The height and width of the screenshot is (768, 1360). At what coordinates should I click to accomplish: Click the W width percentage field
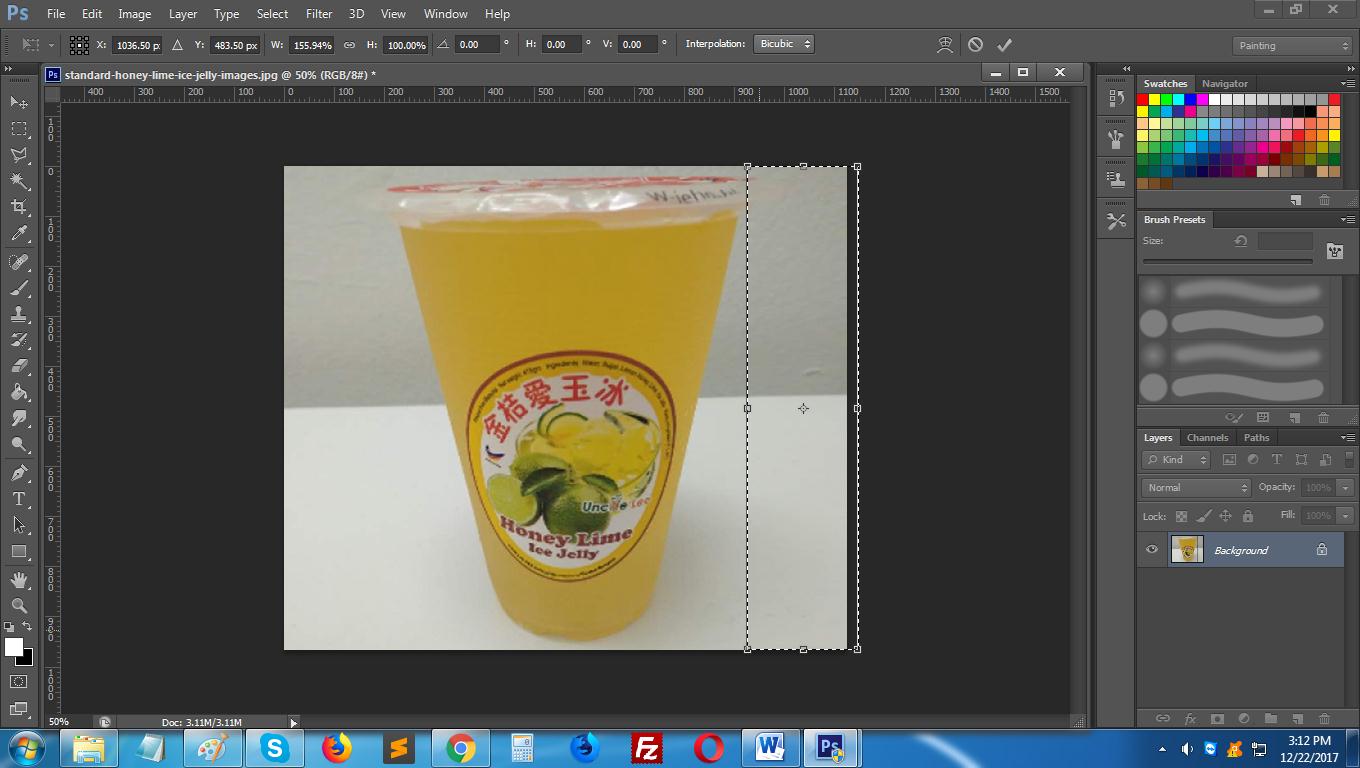pyautogui.click(x=313, y=45)
